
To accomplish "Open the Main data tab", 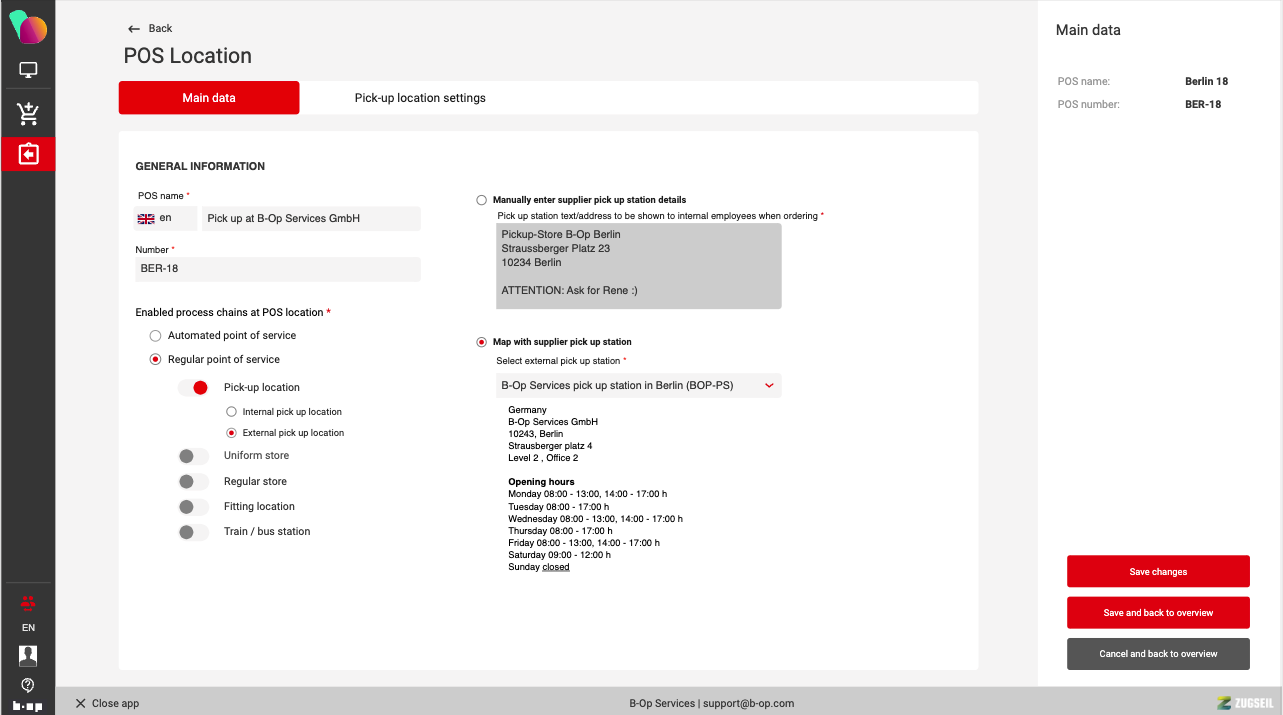I will (209, 98).
